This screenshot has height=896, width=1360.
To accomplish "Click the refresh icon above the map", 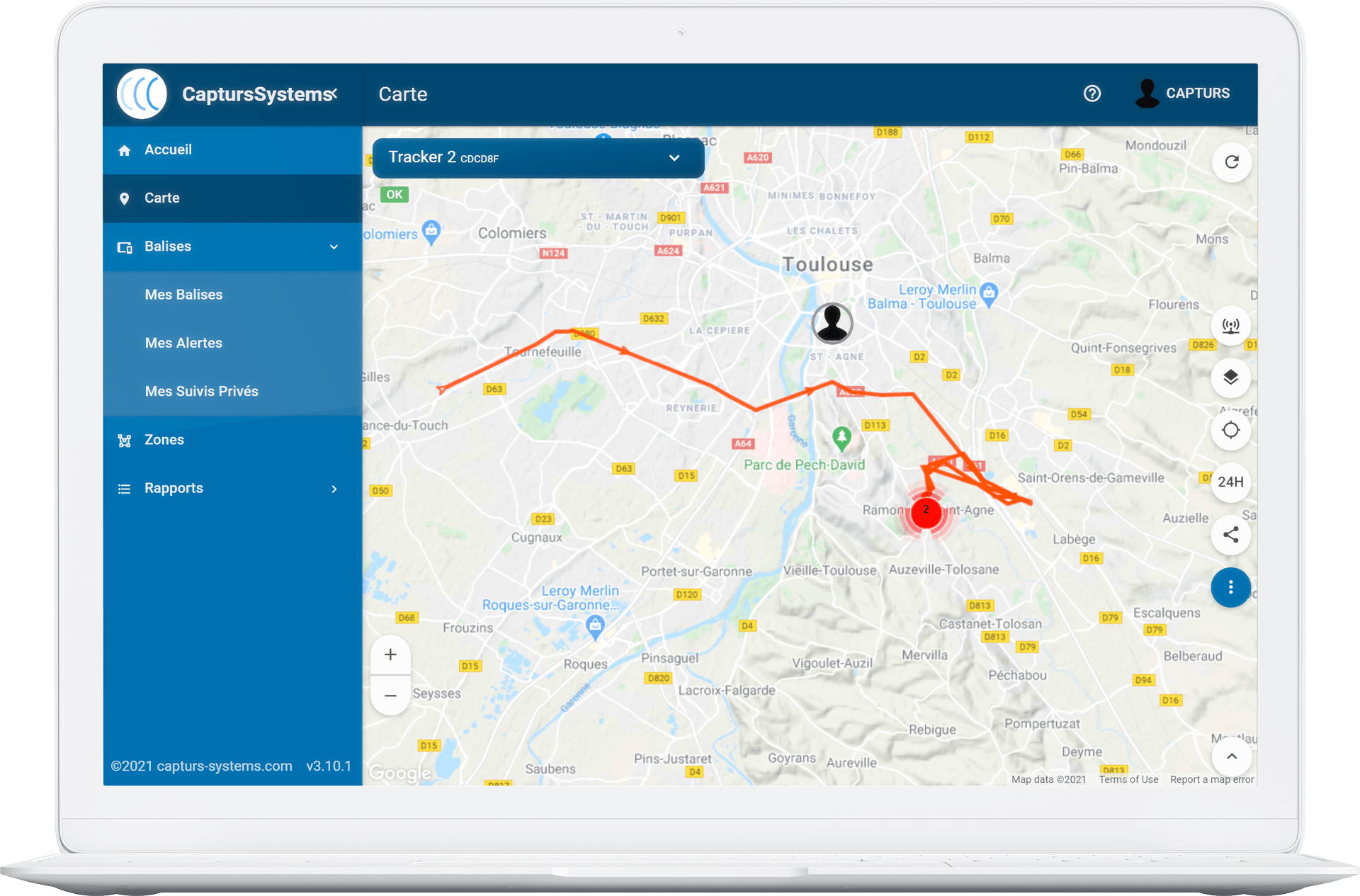I will coord(1231,162).
